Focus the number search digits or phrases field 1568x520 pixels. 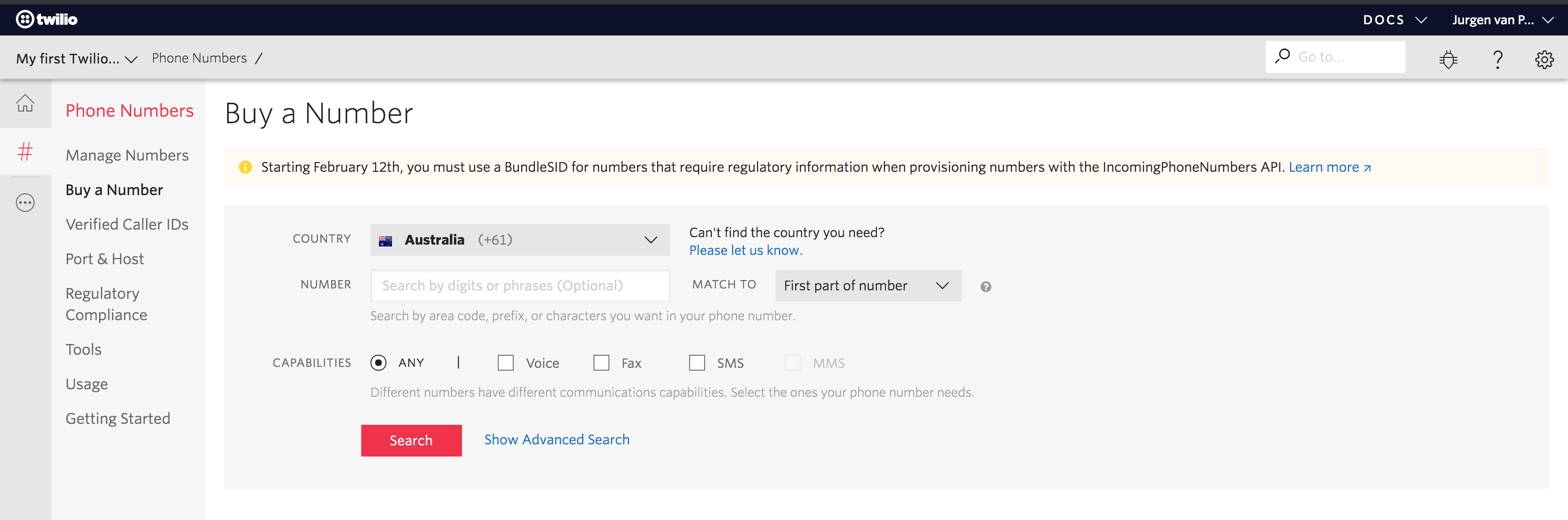tap(520, 286)
